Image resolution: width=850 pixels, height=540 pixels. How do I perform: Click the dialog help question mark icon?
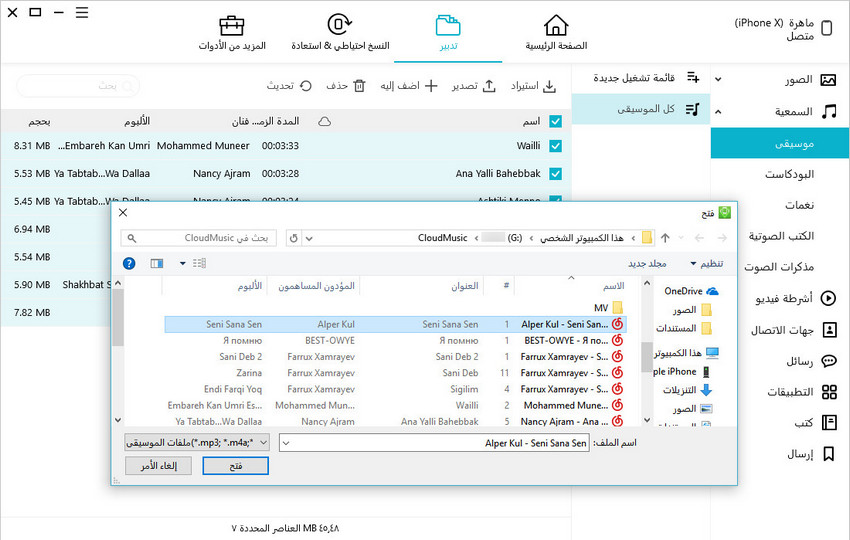point(129,263)
